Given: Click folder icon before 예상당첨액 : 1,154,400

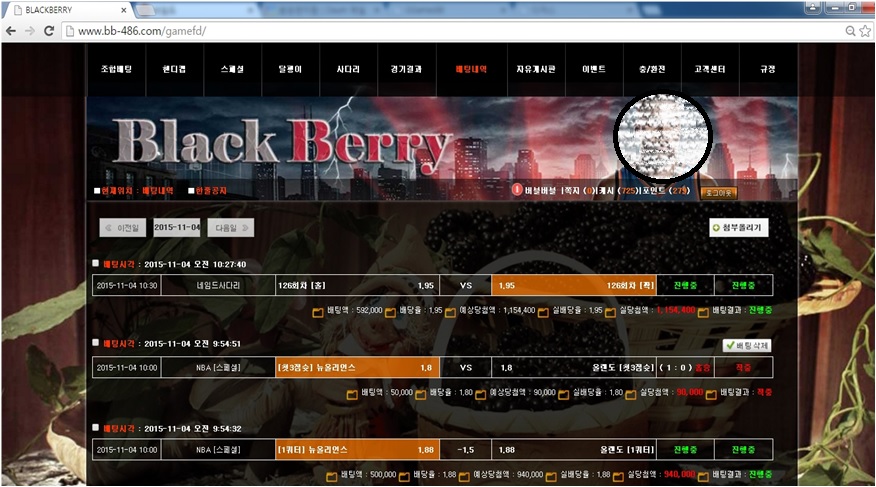Looking at the screenshot, I should [x=450, y=312].
